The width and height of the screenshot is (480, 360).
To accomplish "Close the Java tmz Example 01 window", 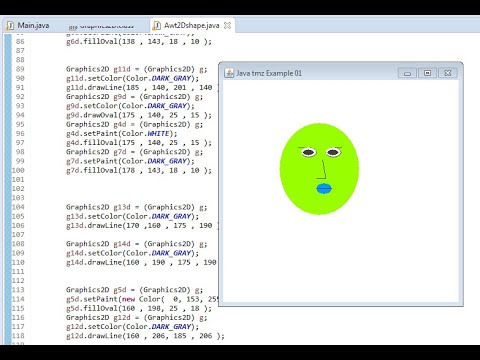I will pos(448,73).
